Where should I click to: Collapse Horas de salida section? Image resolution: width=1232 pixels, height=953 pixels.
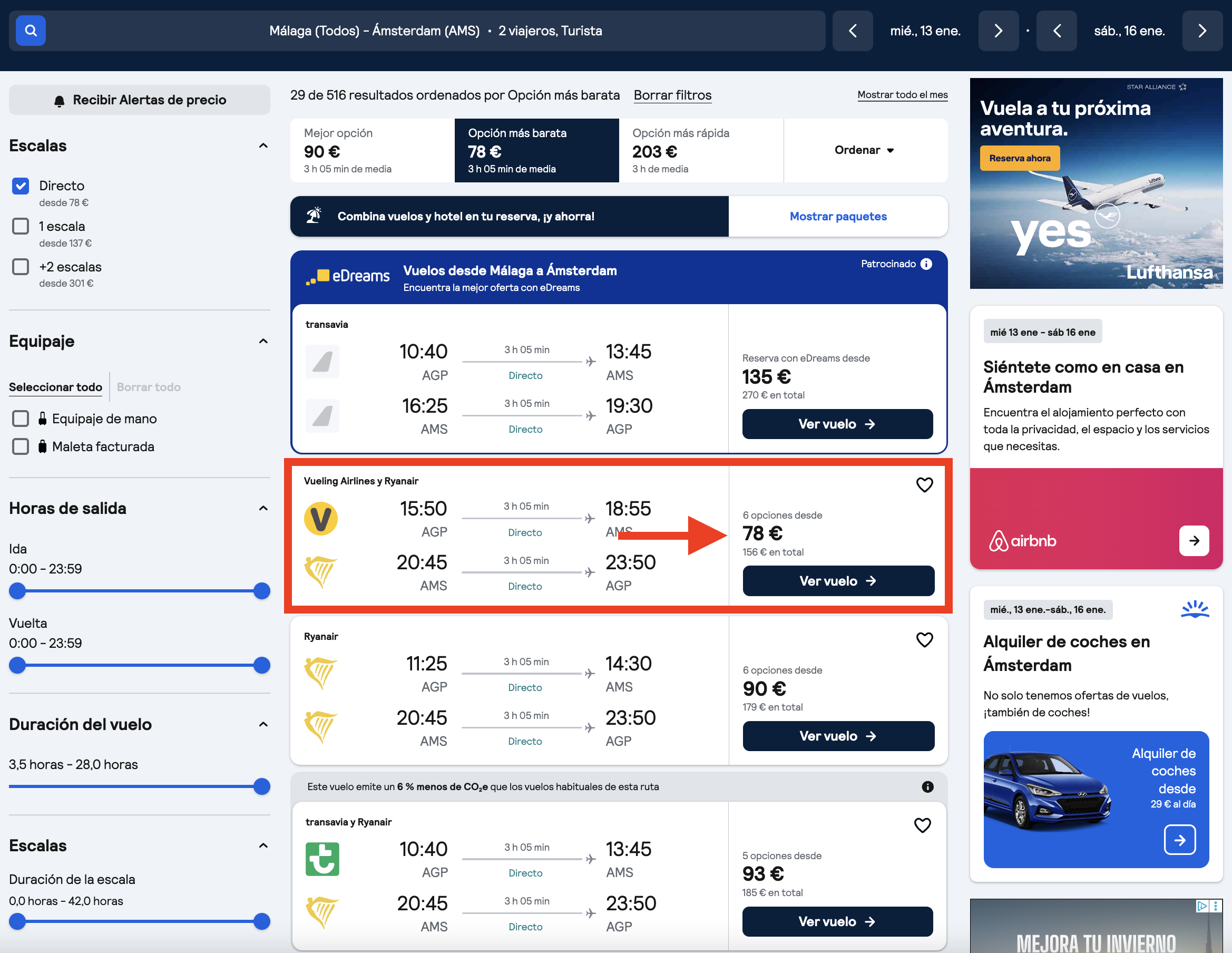[x=263, y=508]
